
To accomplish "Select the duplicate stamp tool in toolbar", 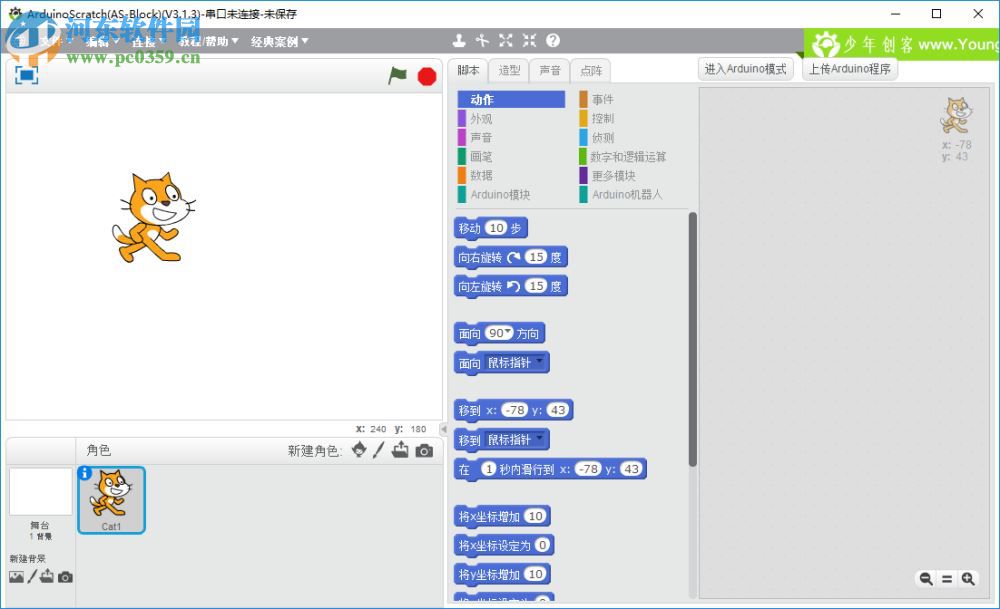I will pyautogui.click(x=458, y=40).
